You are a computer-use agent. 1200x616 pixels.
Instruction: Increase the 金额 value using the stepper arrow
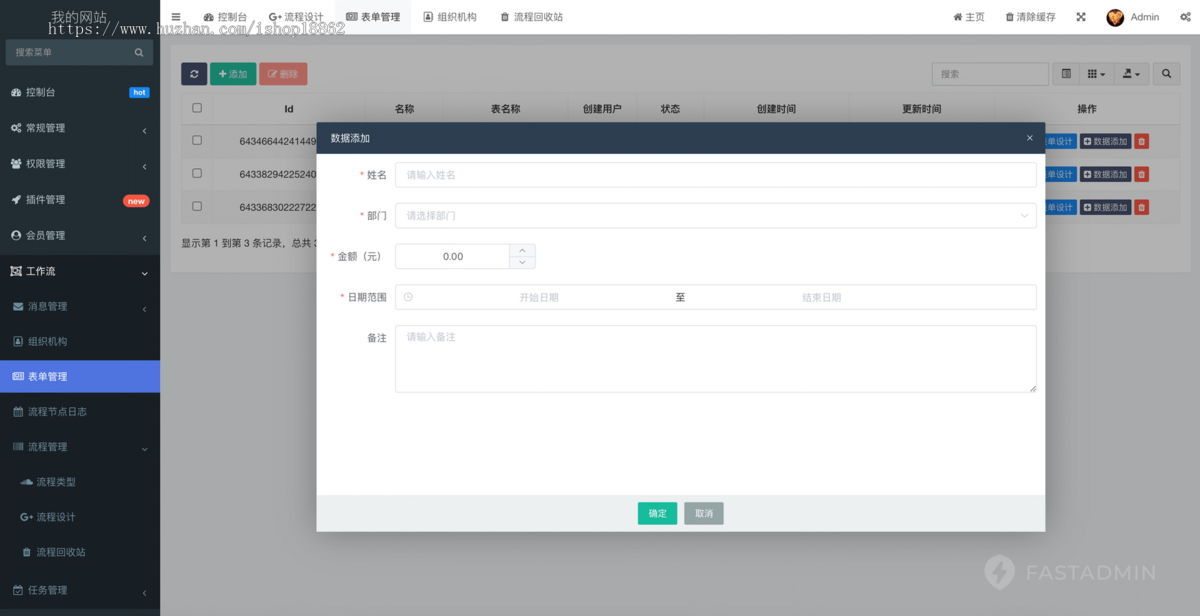pos(522,250)
